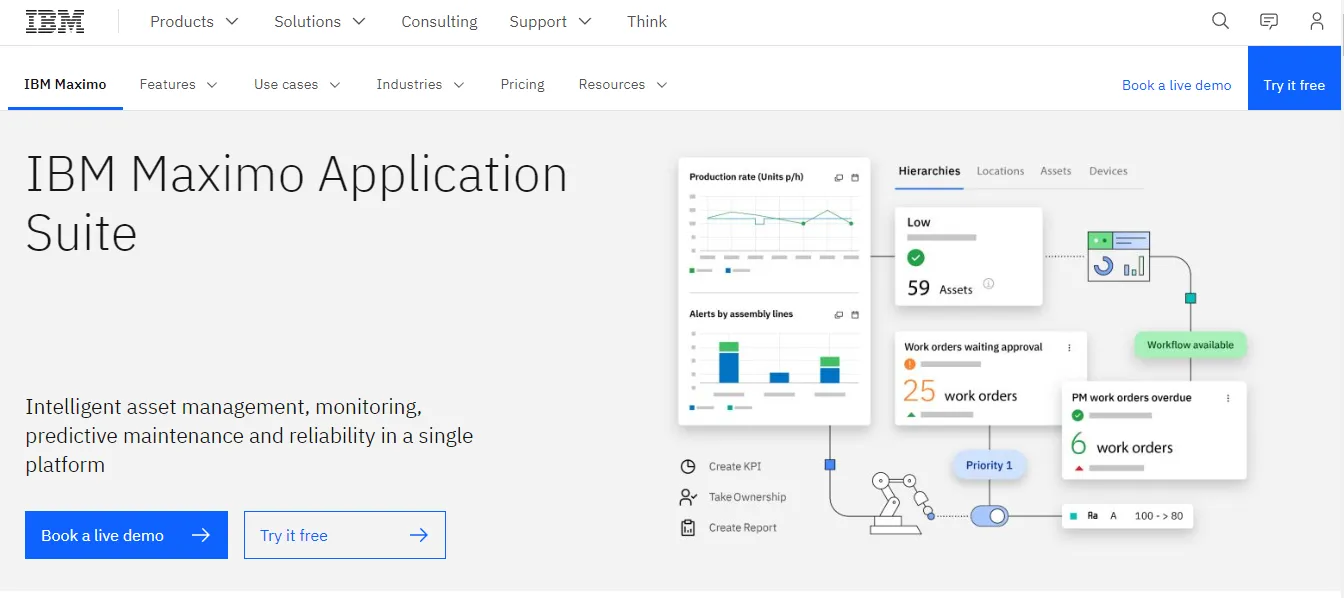This screenshot has height=598, width=1344.
Task: Open Think in top navigation
Action: pyautogui.click(x=647, y=21)
